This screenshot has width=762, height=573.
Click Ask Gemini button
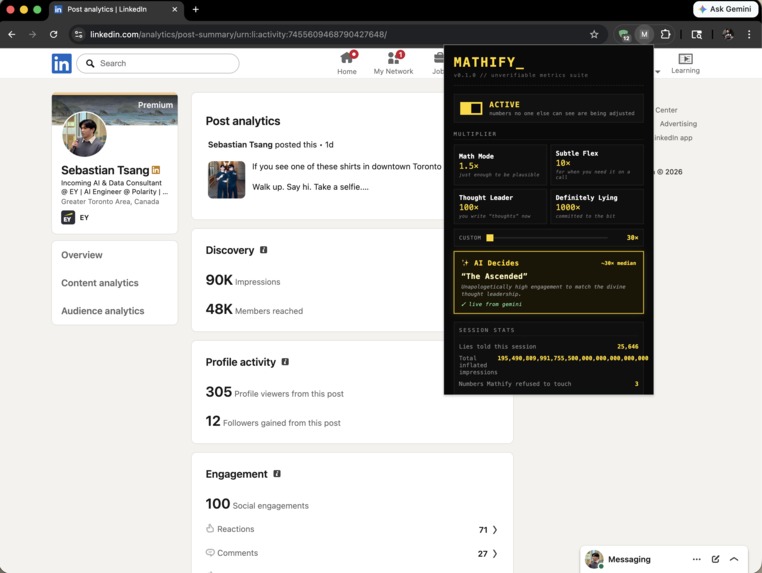pos(725,9)
